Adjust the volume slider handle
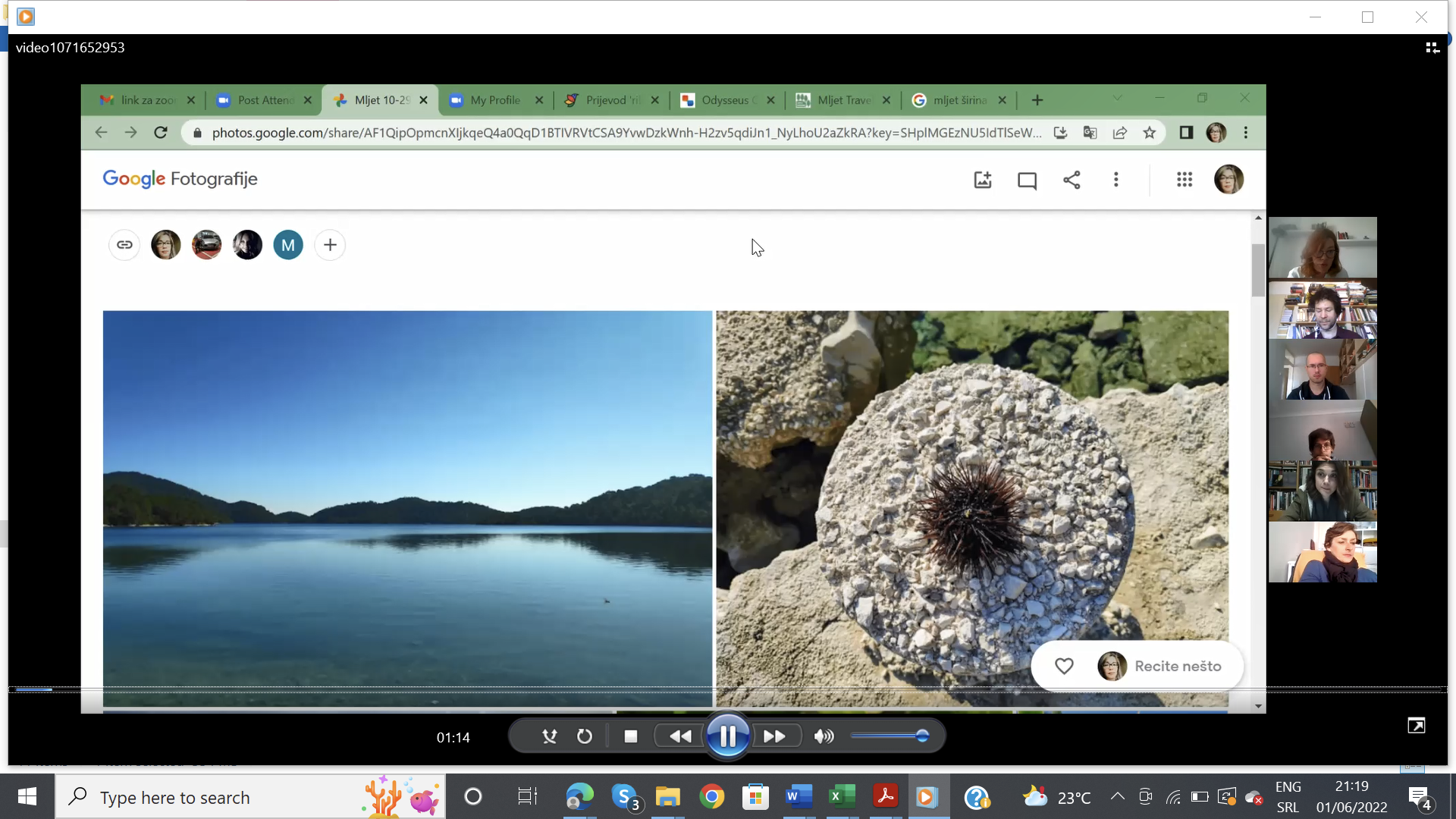The width and height of the screenshot is (1456, 819). [922, 736]
